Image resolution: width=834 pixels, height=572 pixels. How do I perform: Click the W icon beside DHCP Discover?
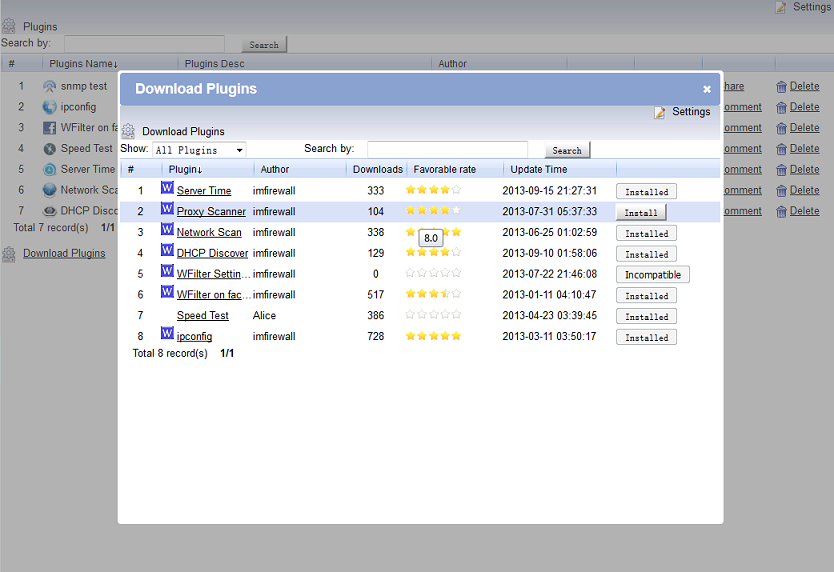click(167, 250)
